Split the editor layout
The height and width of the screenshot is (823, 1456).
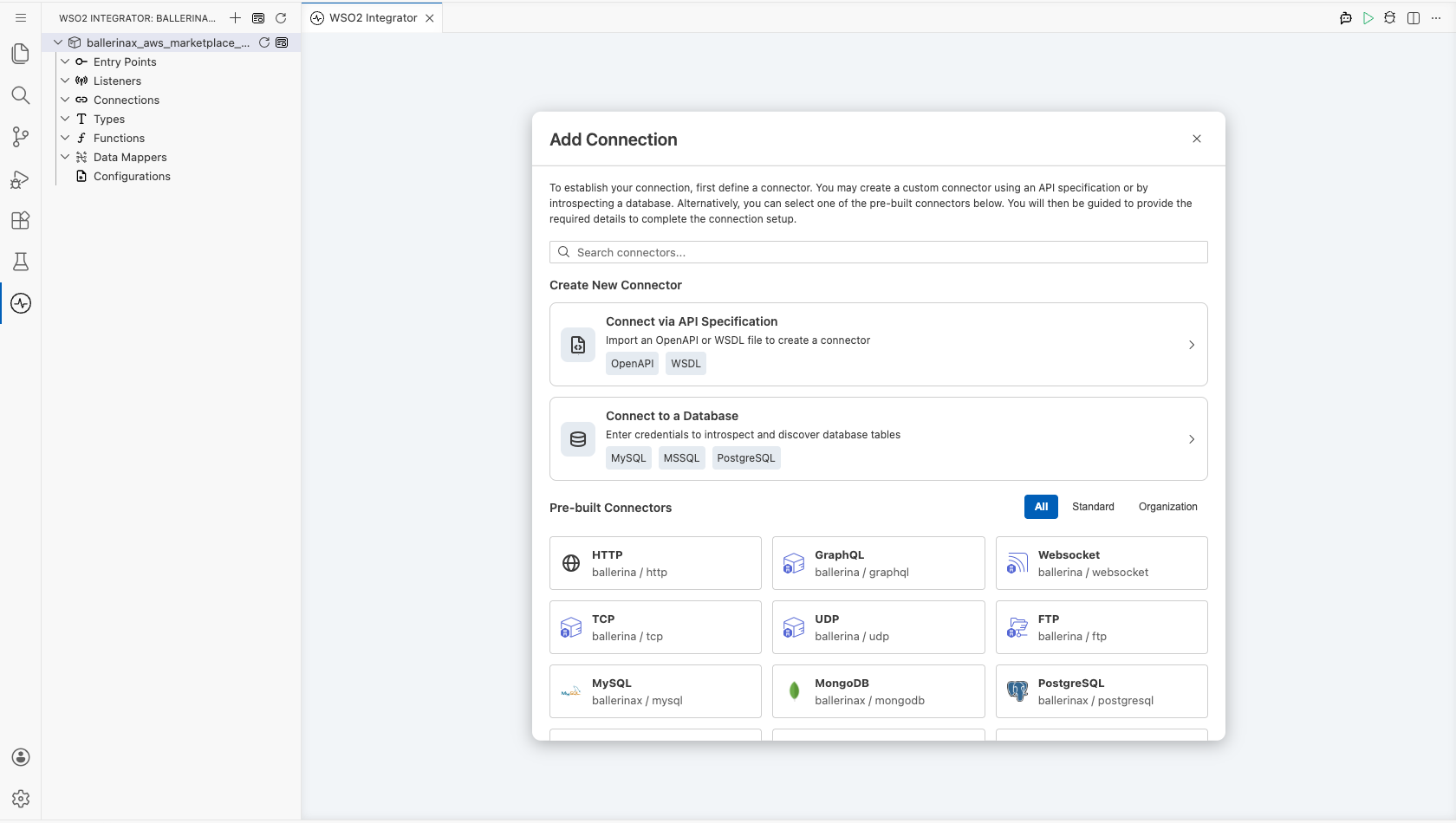tap(1414, 17)
